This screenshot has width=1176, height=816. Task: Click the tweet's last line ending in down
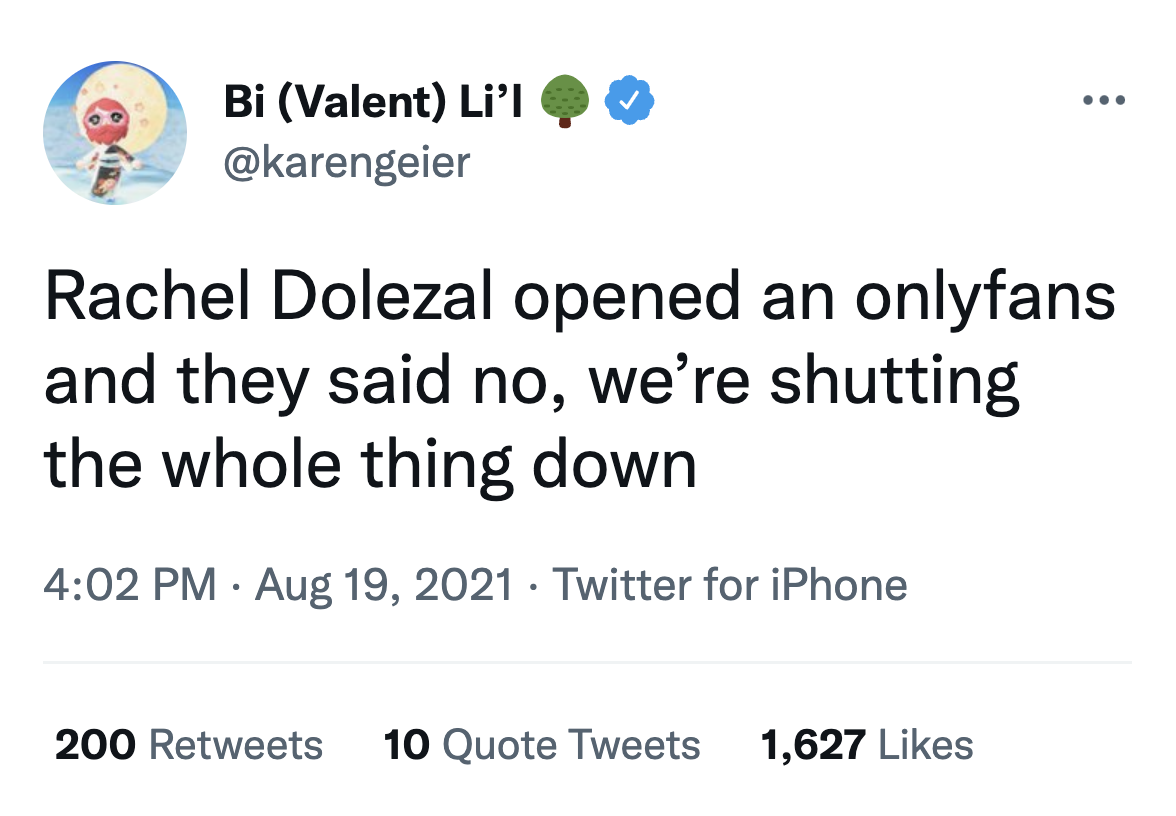click(370, 465)
